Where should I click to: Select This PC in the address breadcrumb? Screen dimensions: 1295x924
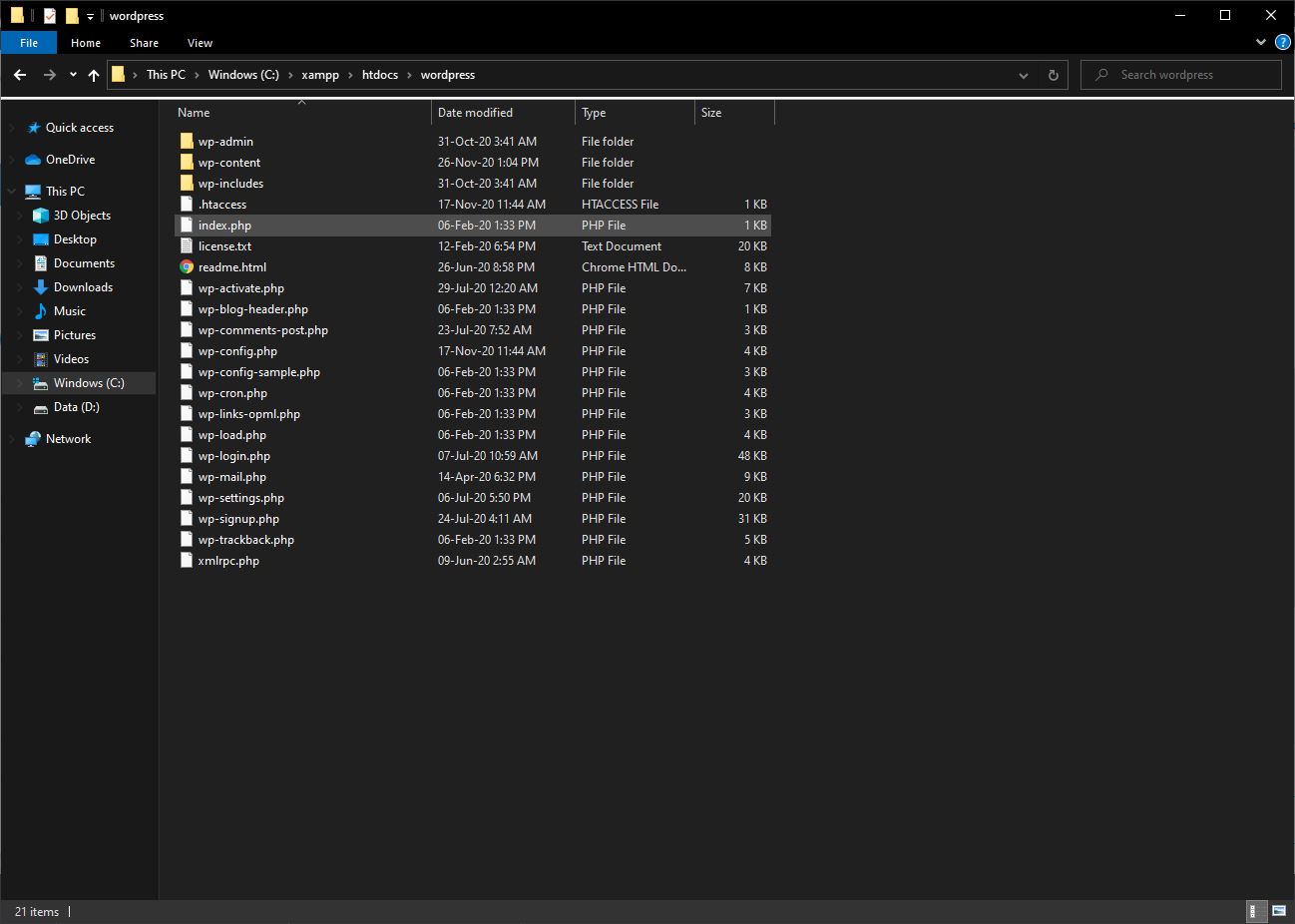pos(166,75)
